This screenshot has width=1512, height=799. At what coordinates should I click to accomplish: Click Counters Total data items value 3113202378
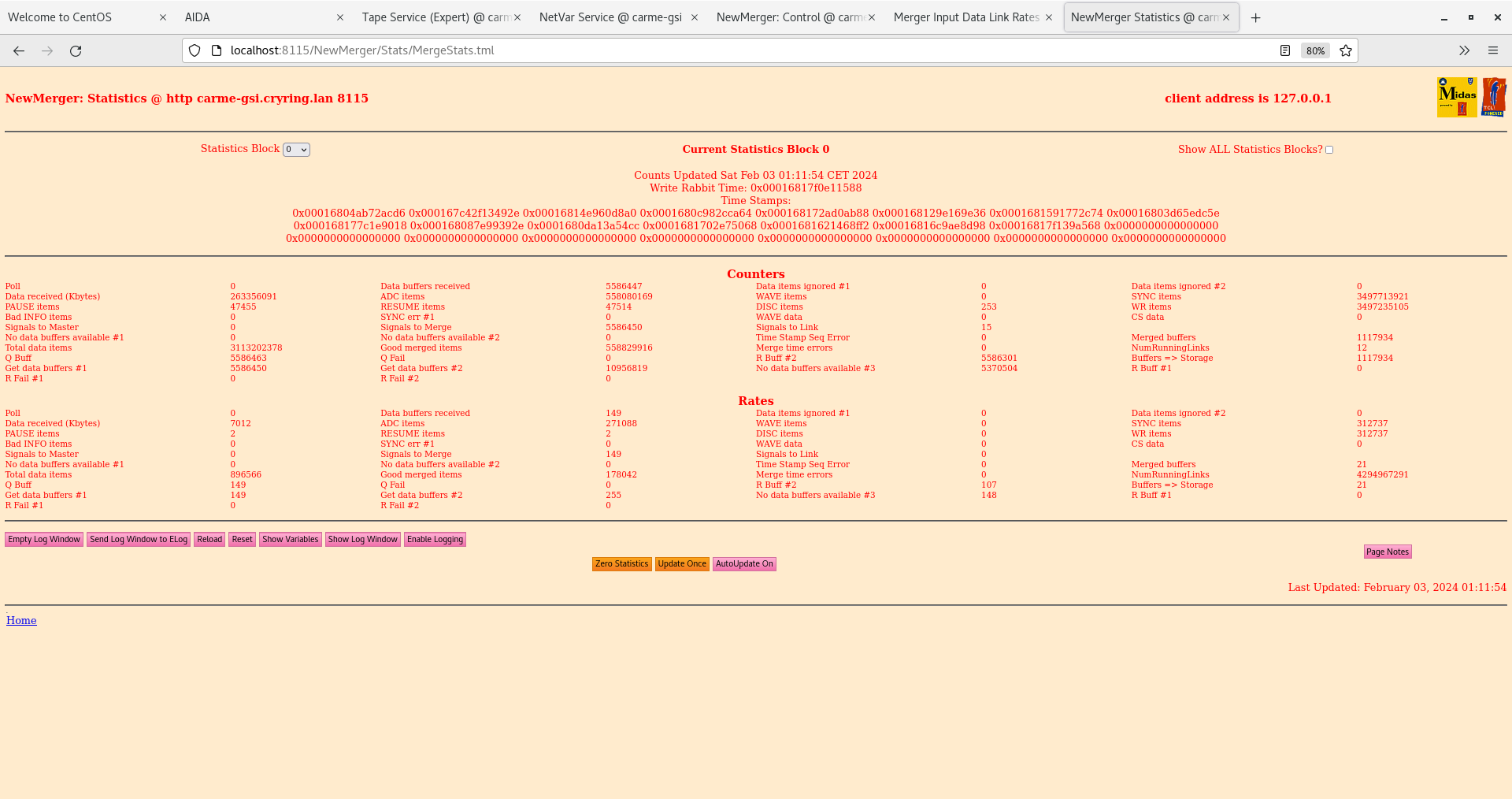(256, 348)
